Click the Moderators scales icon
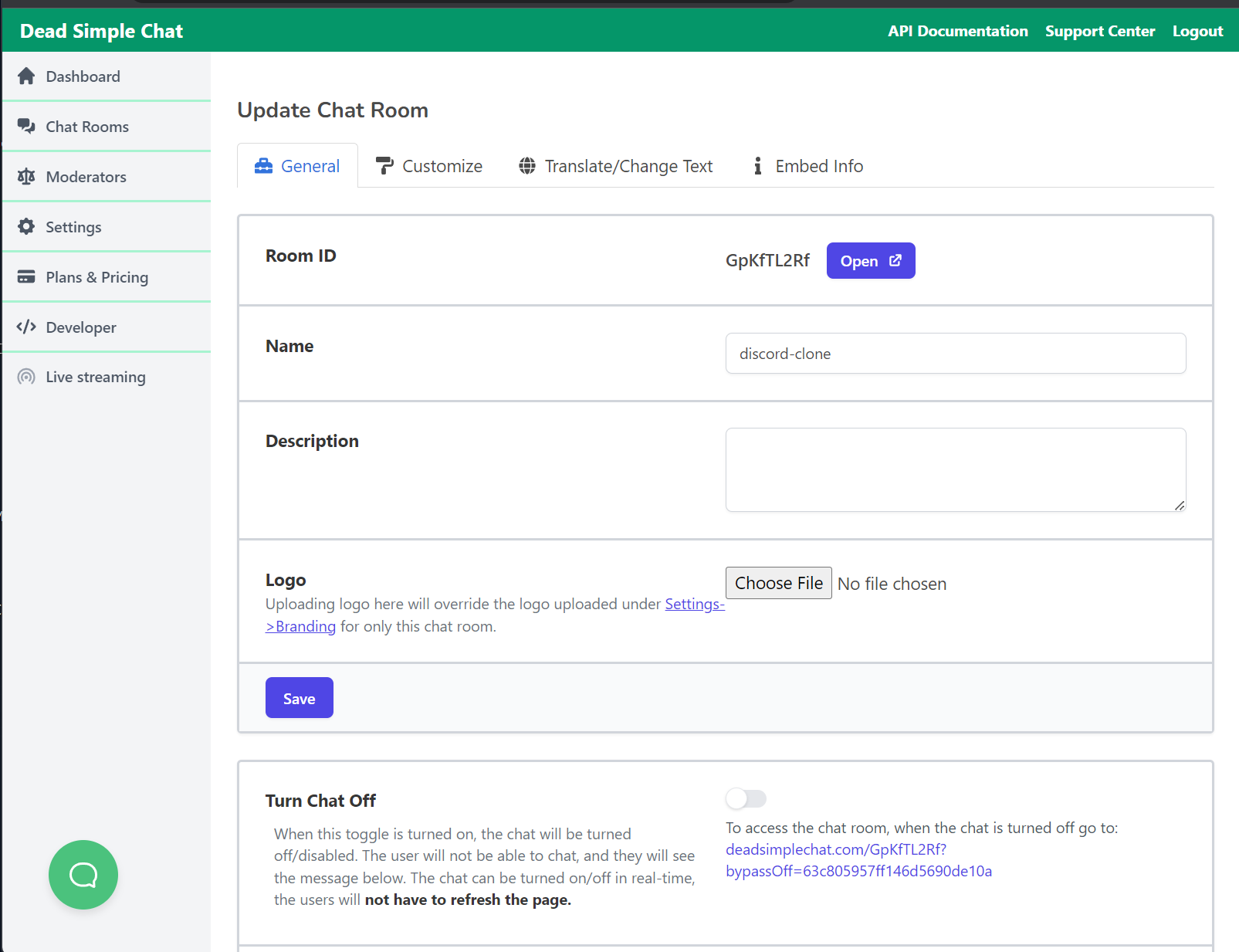The width and height of the screenshot is (1239, 952). 26,176
